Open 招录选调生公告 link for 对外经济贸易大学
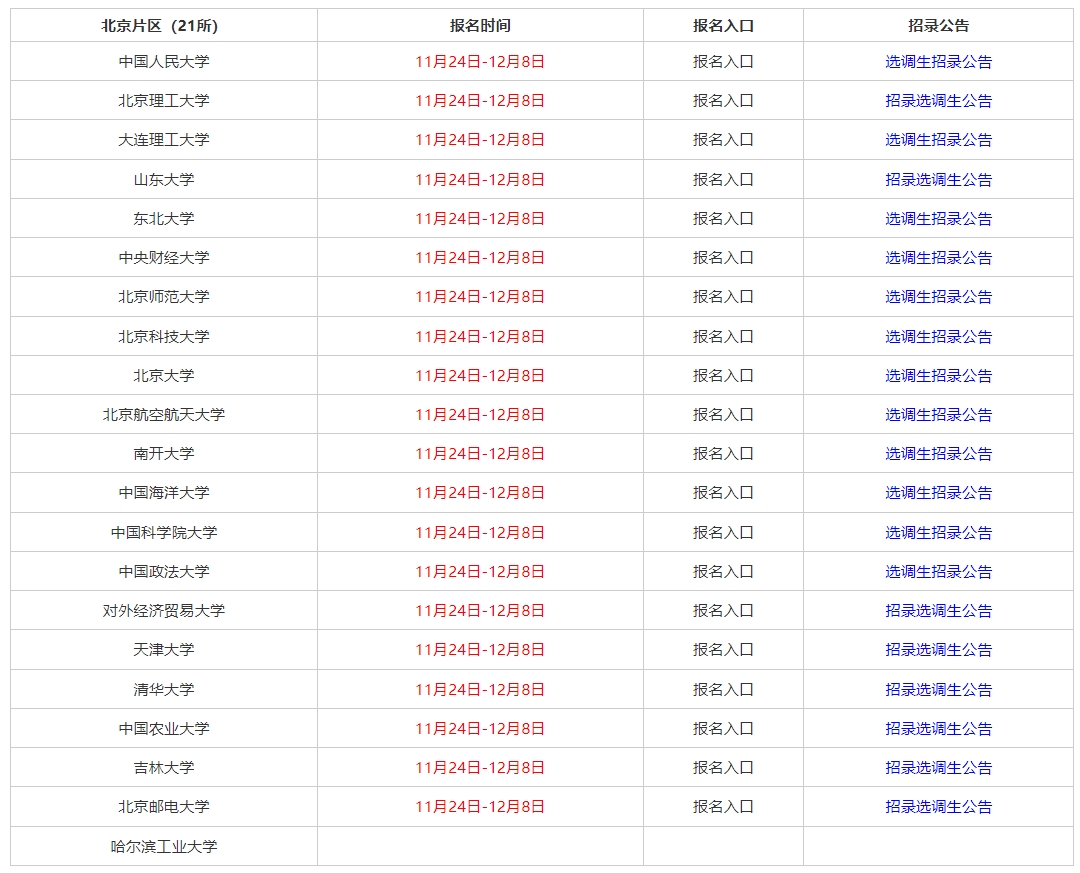This screenshot has width=1080, height=873. pos(938,610)
